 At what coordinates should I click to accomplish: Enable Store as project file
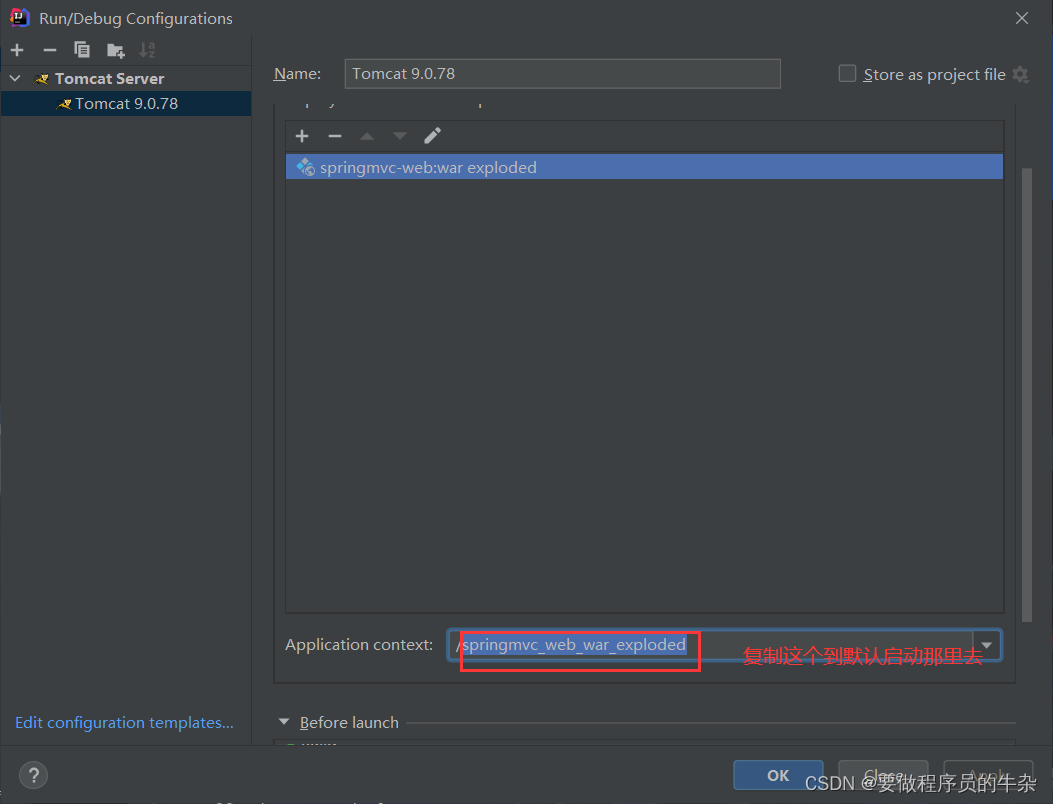tap(847, 73)
